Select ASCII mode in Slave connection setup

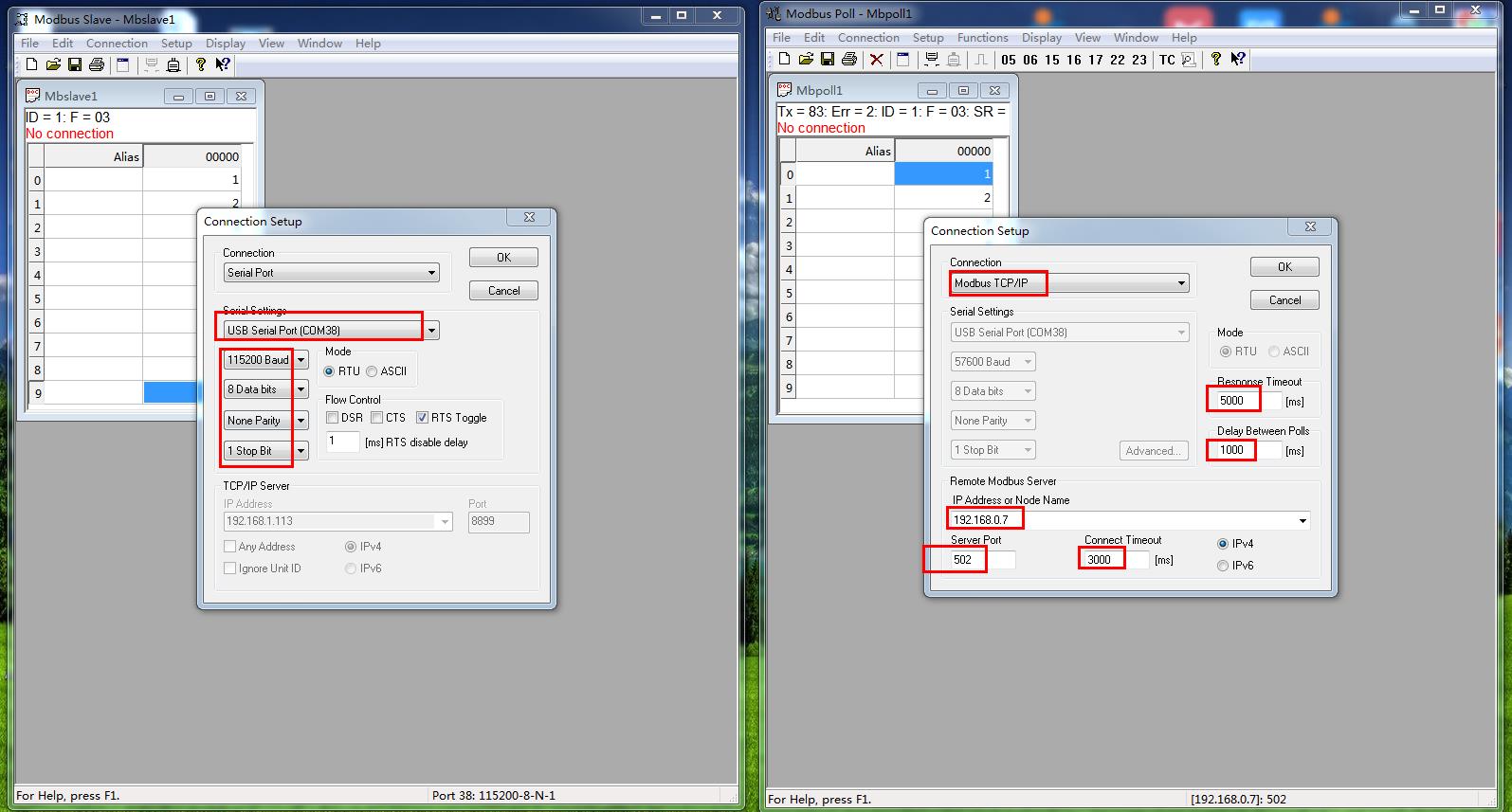(x=373, y=371)
